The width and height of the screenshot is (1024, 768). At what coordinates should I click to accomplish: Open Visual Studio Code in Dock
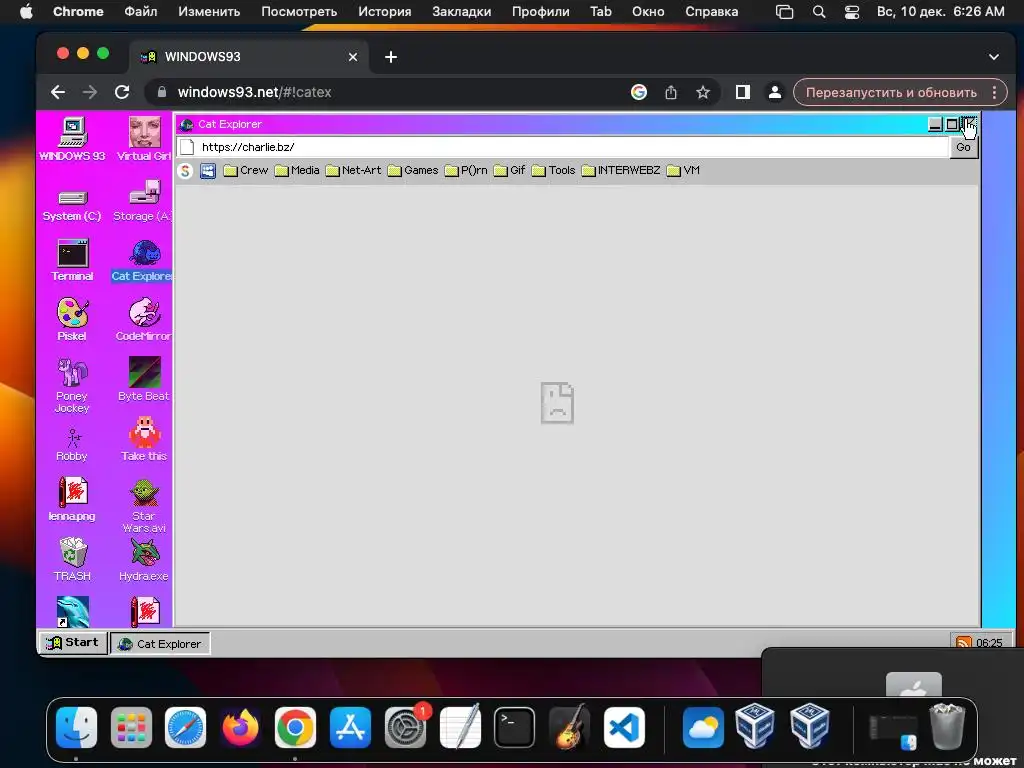click(624, 727)
